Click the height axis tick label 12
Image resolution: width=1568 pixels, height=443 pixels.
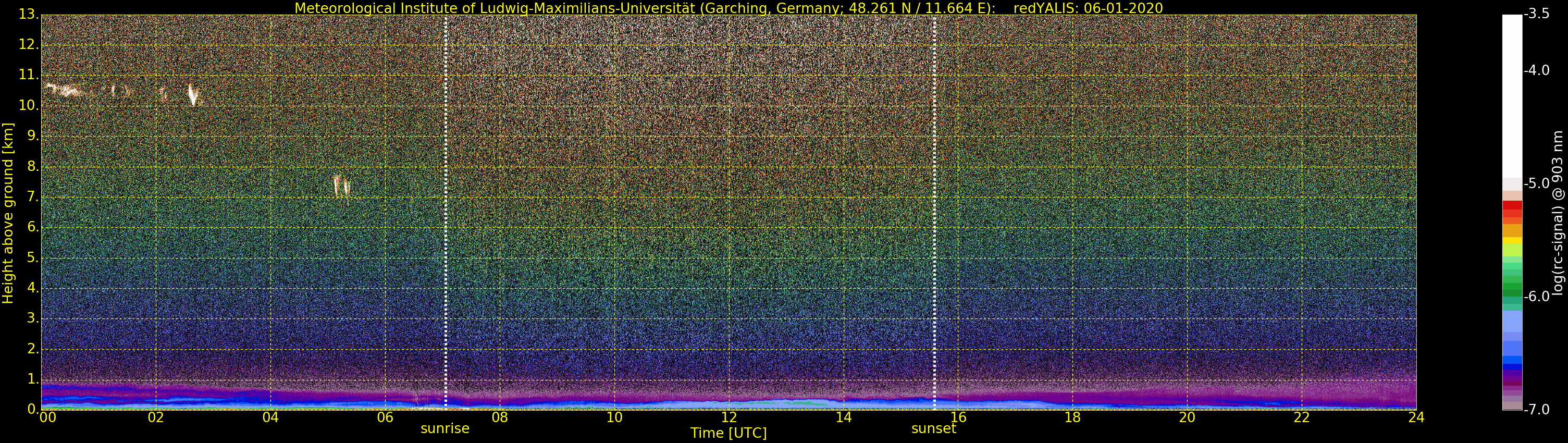pos(28,44)
